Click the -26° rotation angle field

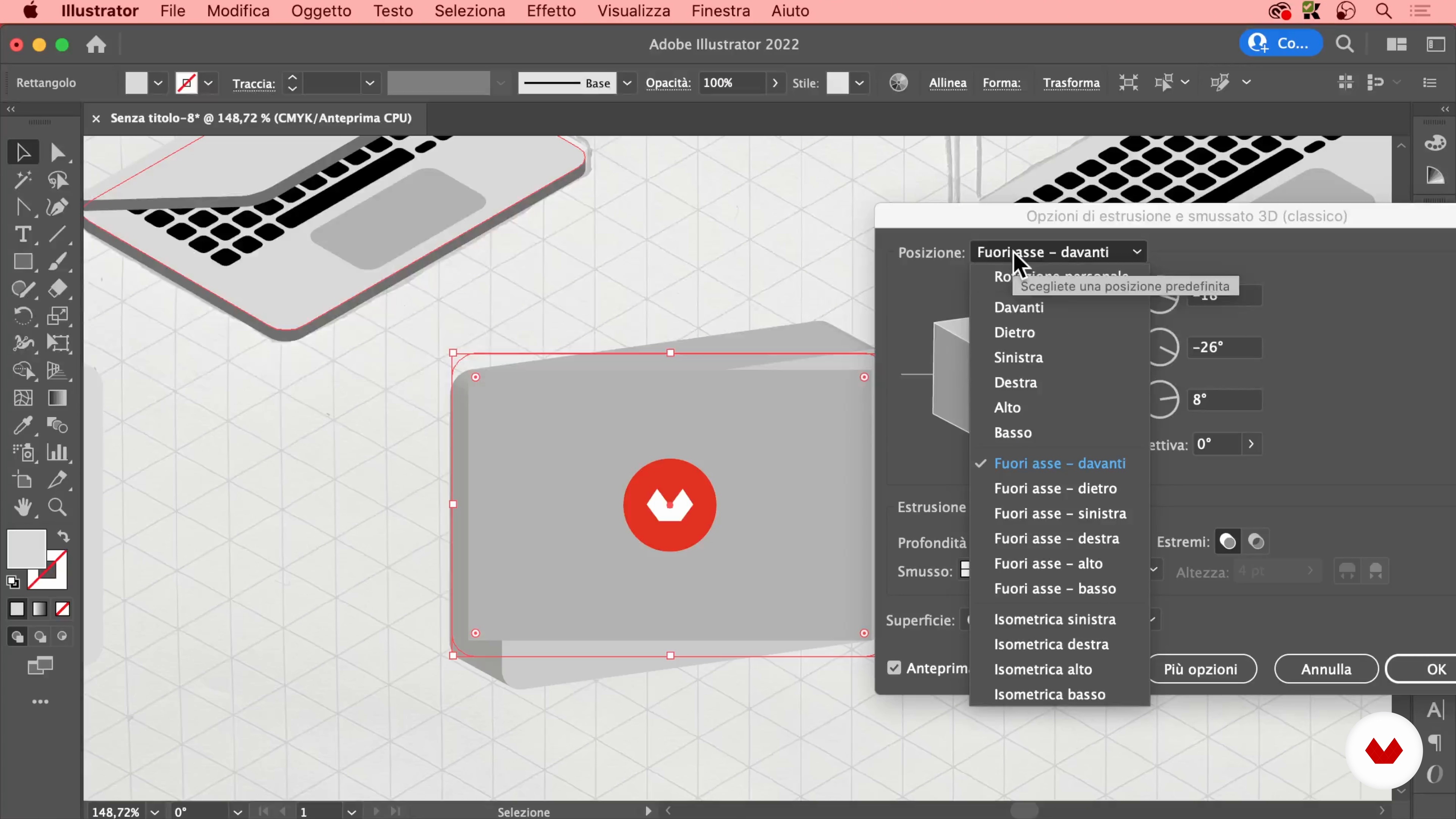[x=1224, y=347]
